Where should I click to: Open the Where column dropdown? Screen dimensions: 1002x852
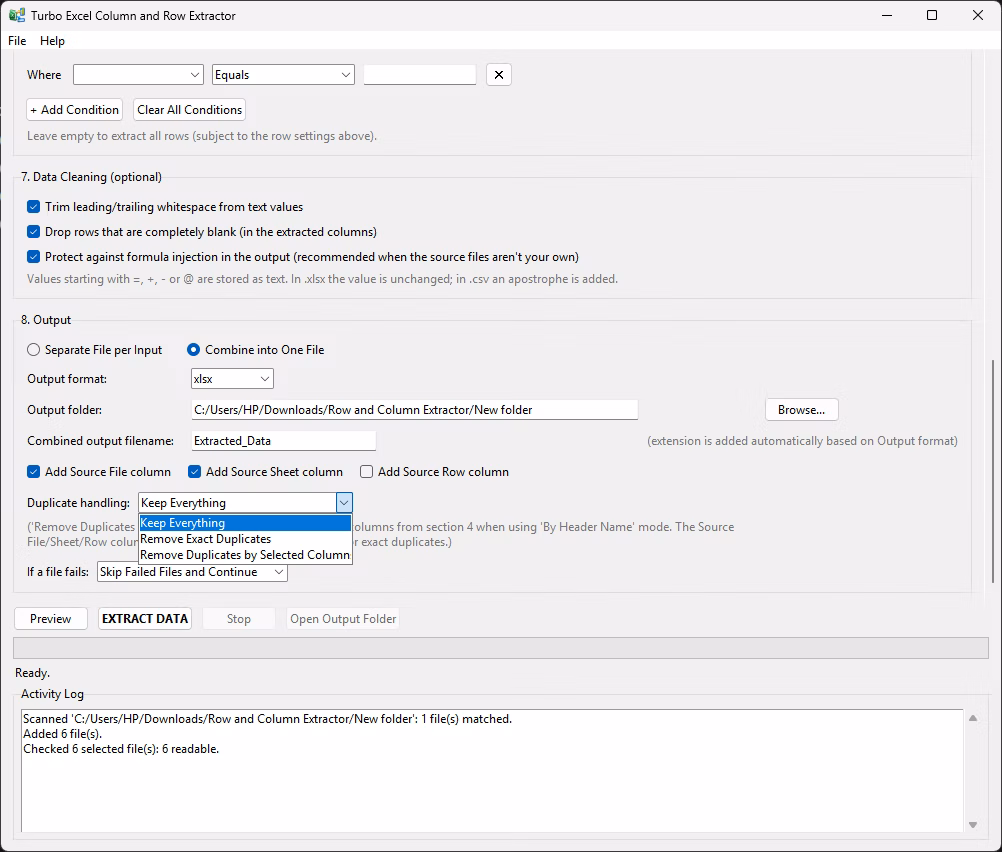(x=138, y=75)
